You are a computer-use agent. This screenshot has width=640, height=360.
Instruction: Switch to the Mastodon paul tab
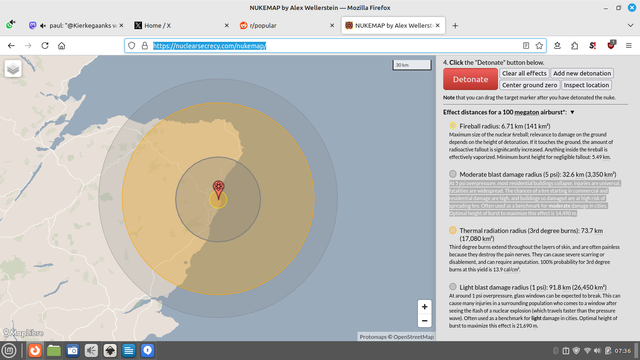tap(77, 26)
